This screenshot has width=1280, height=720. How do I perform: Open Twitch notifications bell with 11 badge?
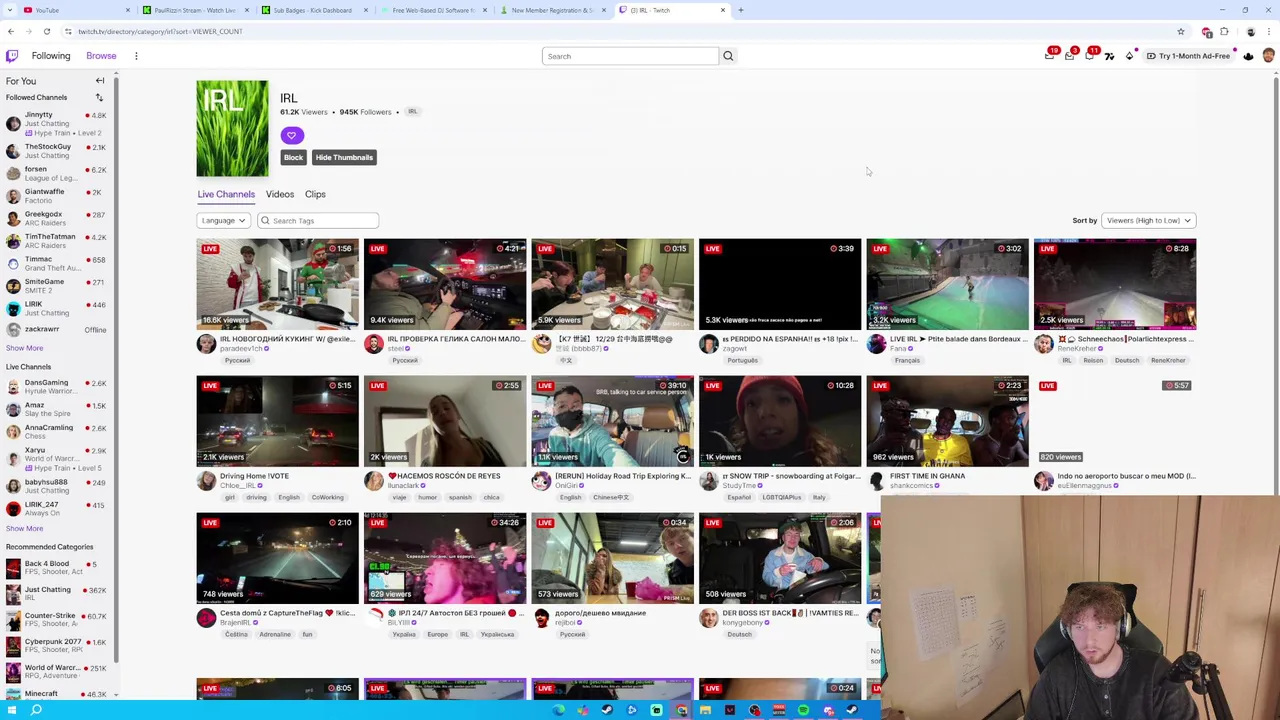1090,55
